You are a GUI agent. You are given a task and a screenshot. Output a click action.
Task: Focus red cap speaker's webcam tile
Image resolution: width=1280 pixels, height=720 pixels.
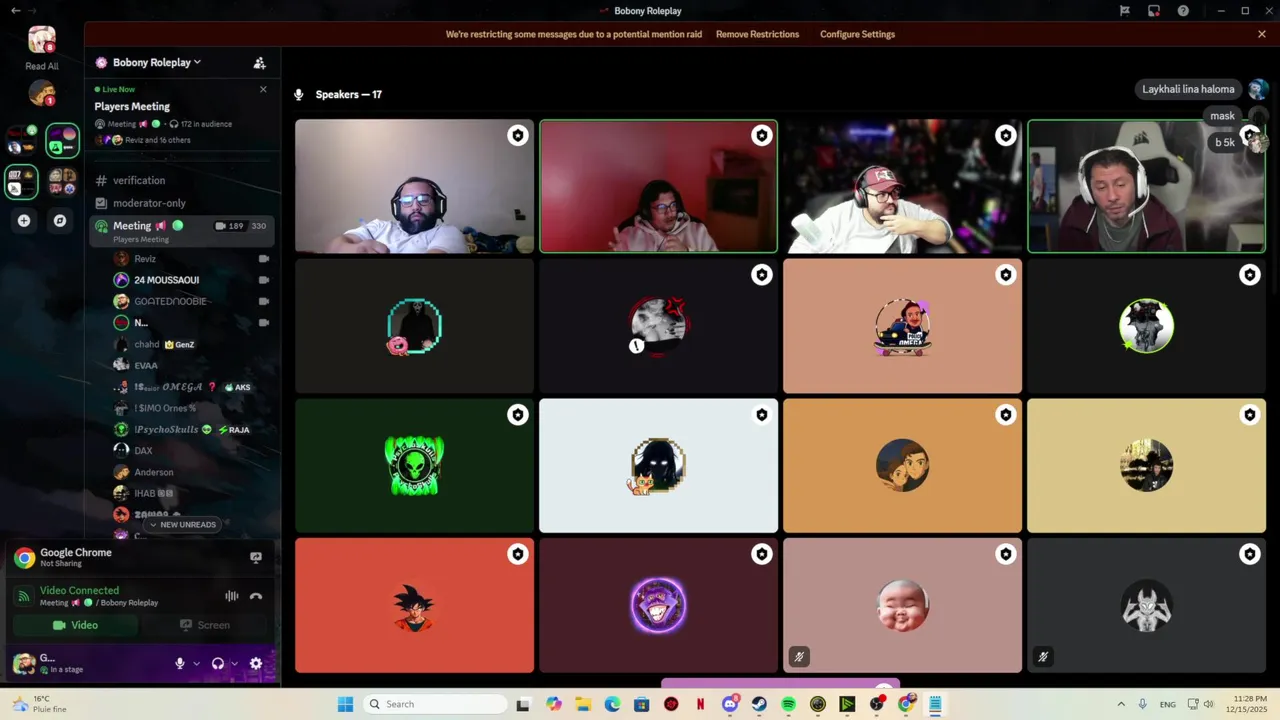(x=902, y=186)
